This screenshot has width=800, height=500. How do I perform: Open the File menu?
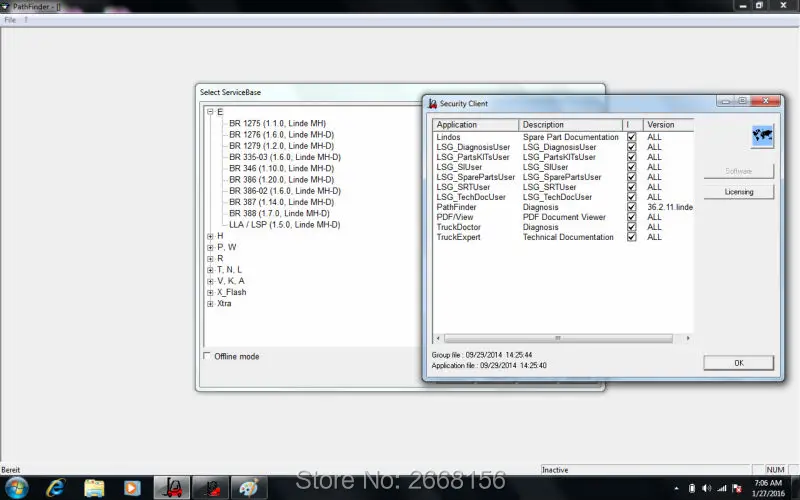[10, 20]
